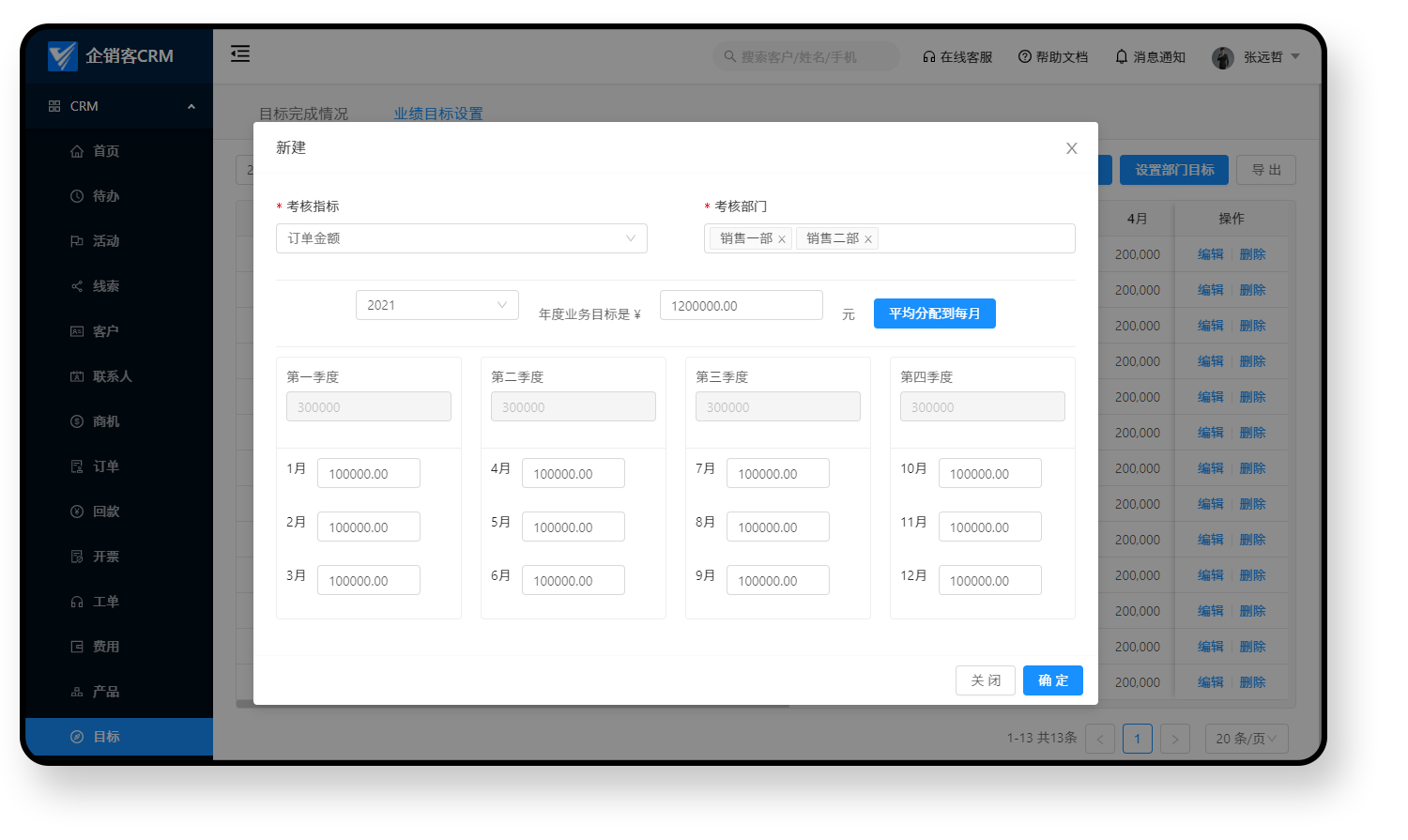1408x840 pixels.
Task: Select the 目标 menu item in sidebar
Action: click(x=106, y=737)
